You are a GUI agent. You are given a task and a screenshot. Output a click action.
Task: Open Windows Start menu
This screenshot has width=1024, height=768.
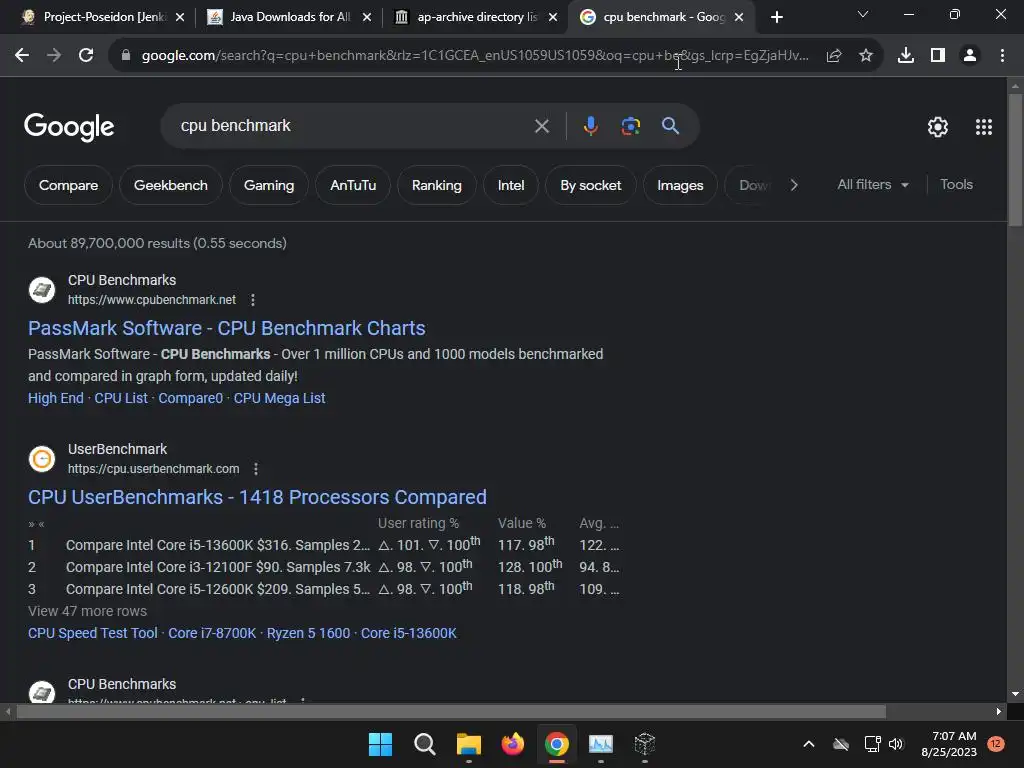380,744
